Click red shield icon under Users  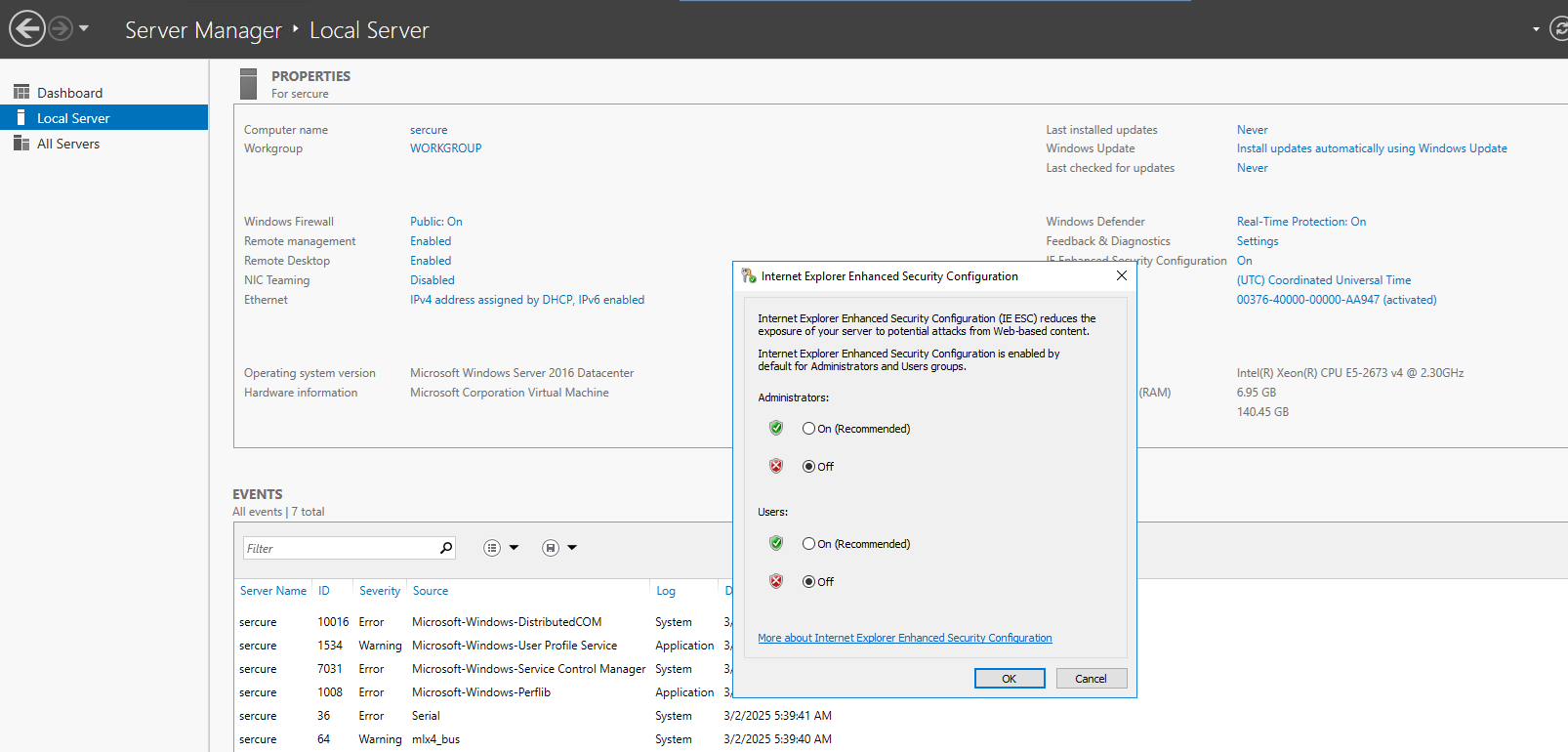coord(776,581)
